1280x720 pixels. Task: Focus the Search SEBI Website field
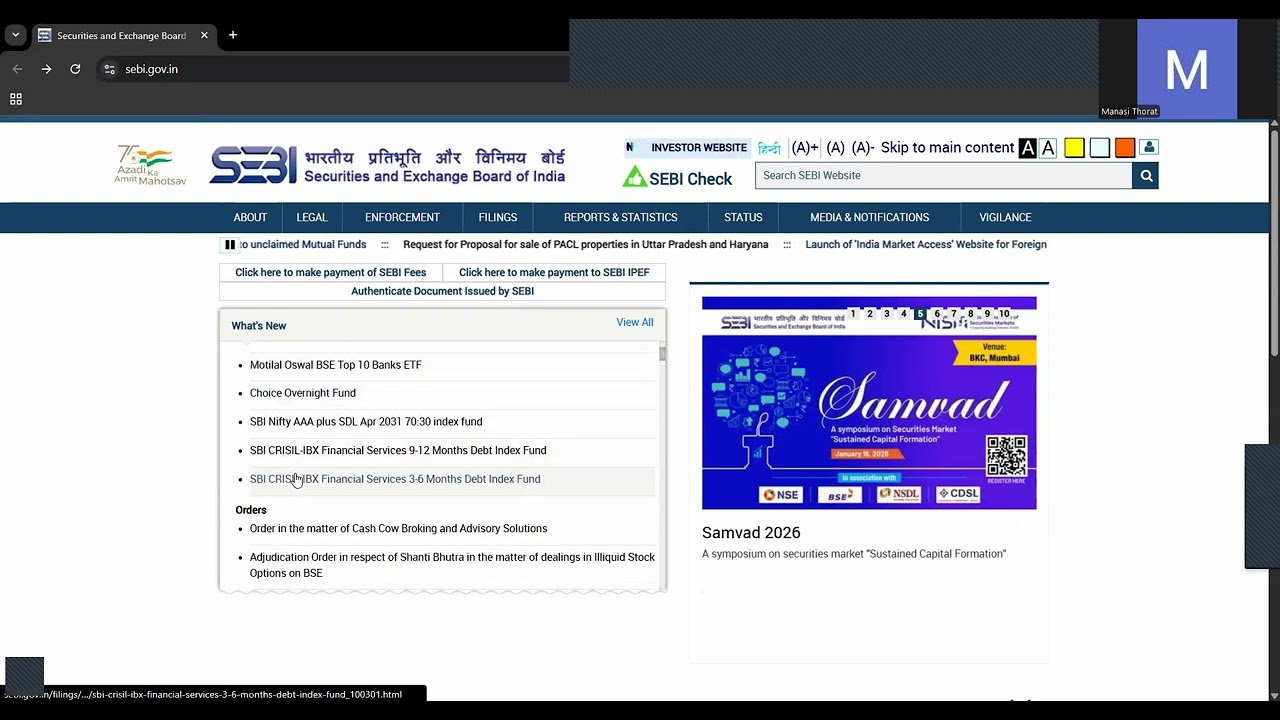(x=944, y=176)
